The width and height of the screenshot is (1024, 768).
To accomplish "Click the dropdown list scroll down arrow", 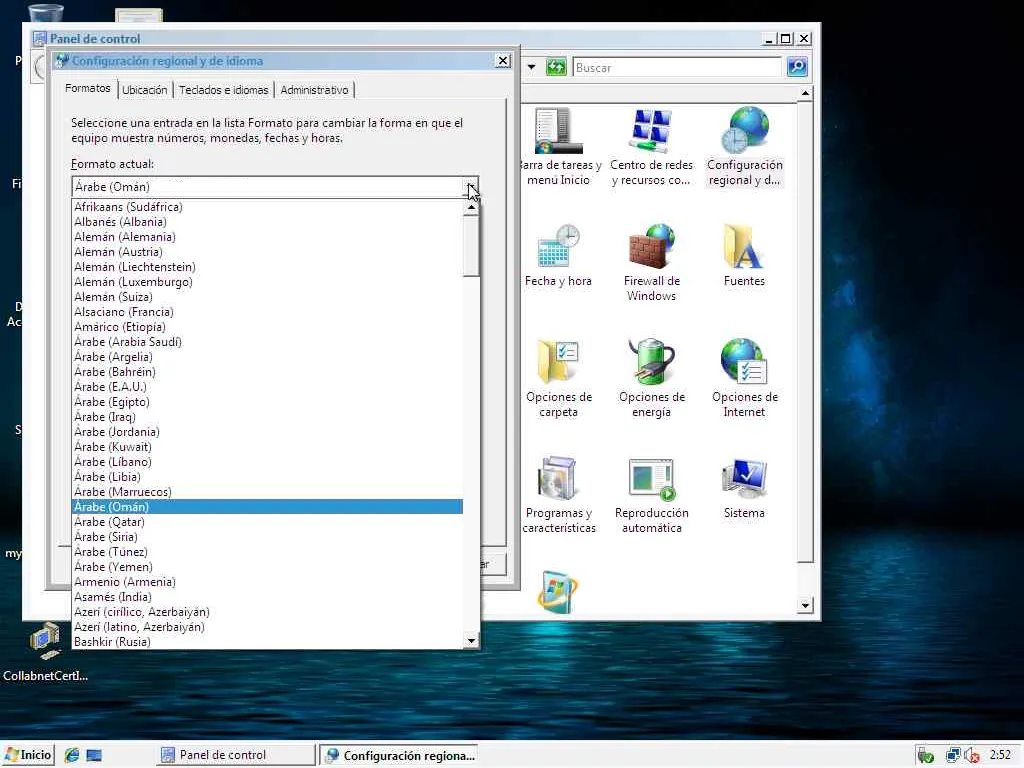I will (471, 641).
